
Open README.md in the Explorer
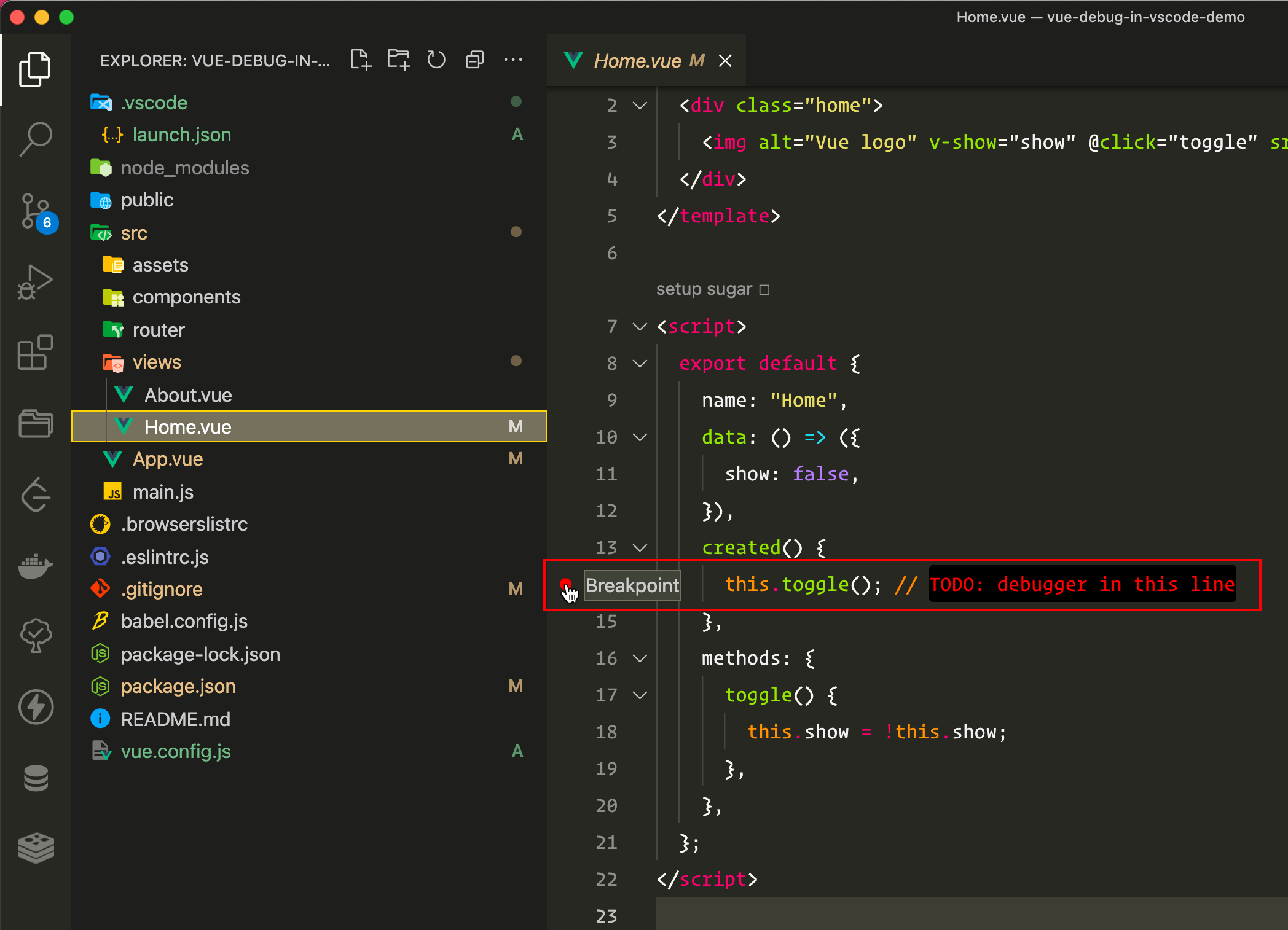(309, 719)
